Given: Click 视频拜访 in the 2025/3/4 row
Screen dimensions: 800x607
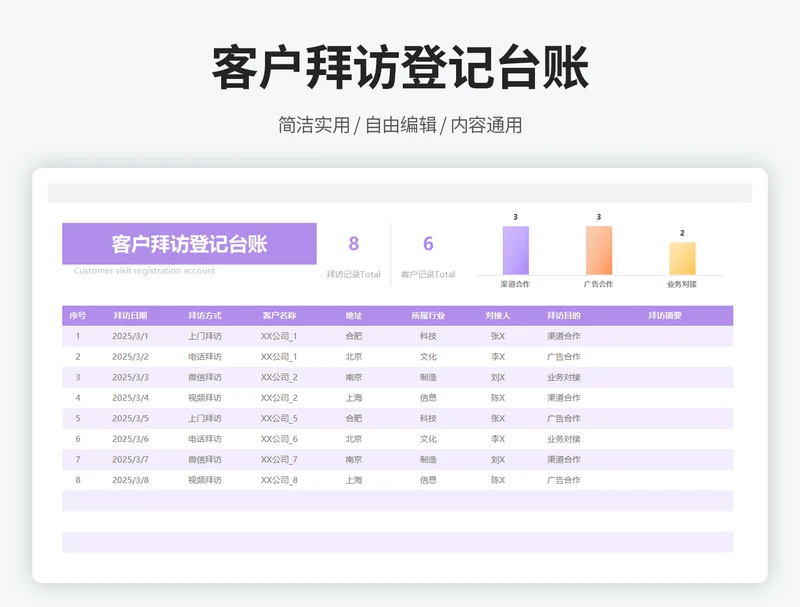Looking at the screenshot, I should 205,398.
